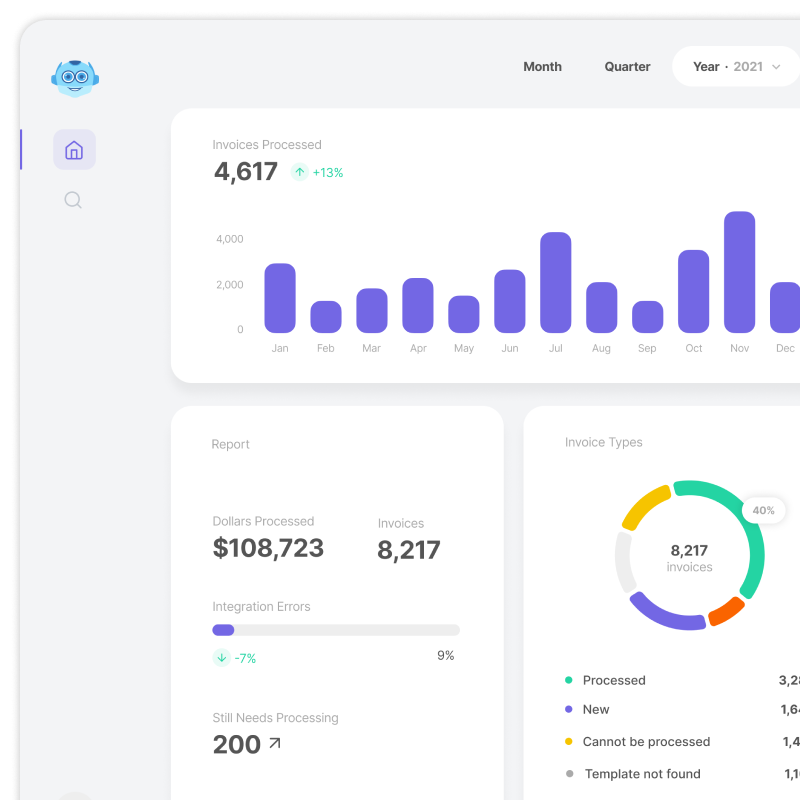
Task: Click the green Processed legend dot
Action: [x=569, y=680]
